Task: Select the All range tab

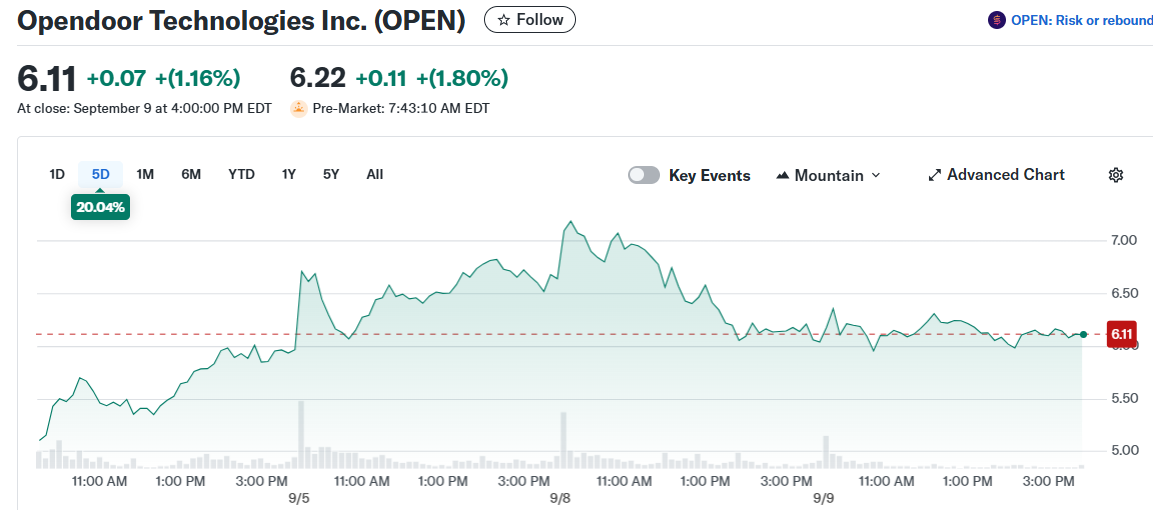Action: pos(375,175)
